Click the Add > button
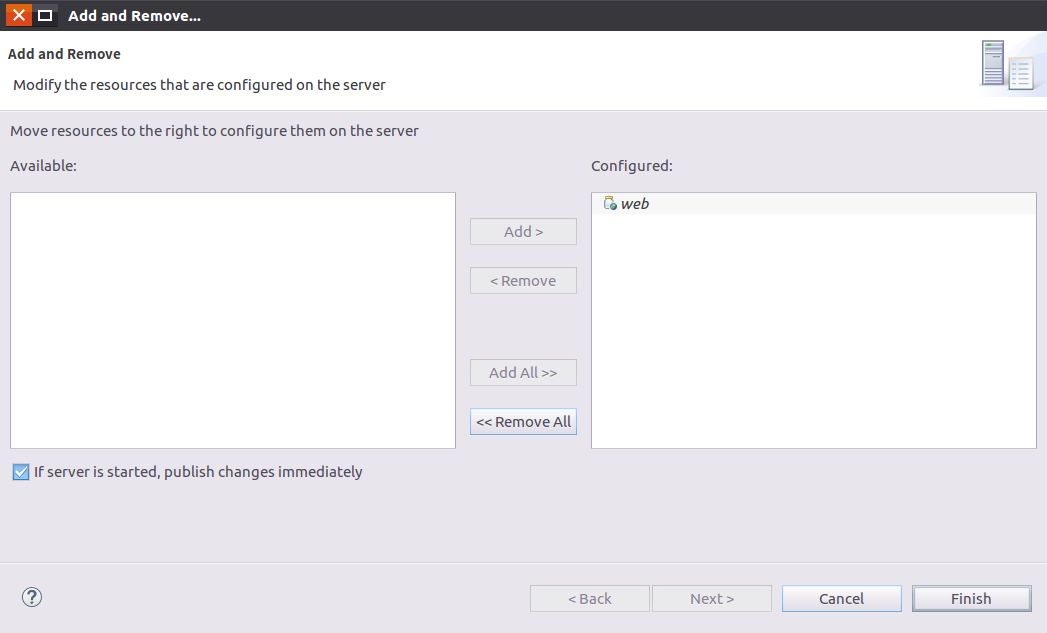This screenshot has height=633, width=1047. click(x=524, y=232)
